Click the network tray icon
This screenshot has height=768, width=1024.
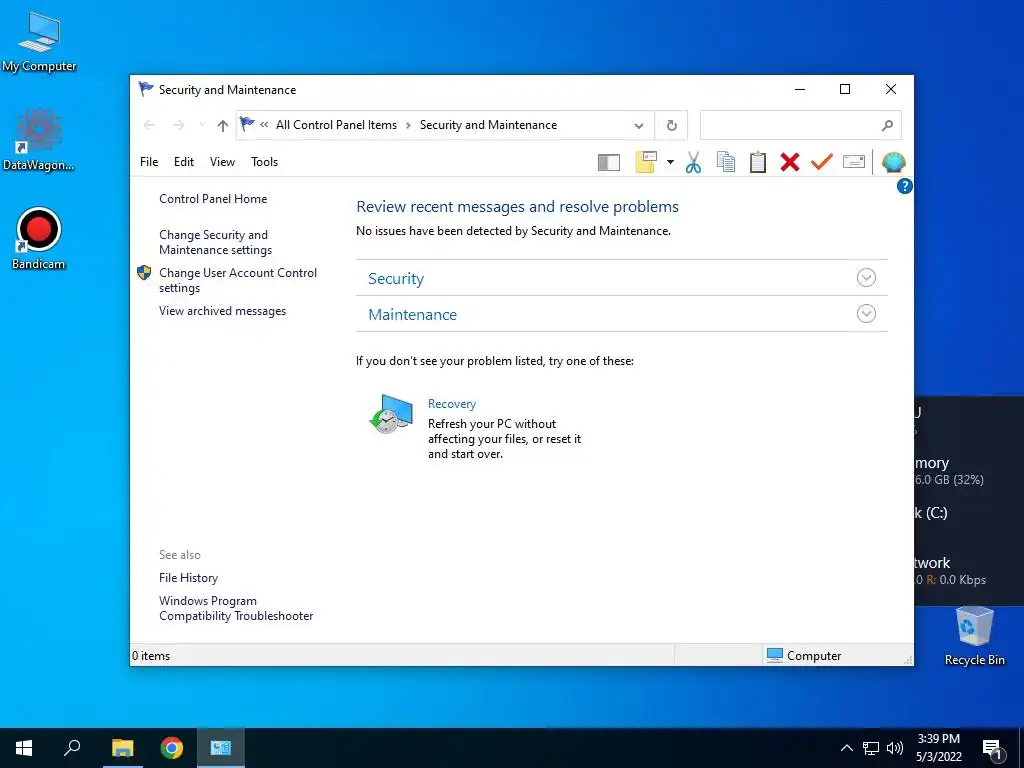tap(871, 748)
